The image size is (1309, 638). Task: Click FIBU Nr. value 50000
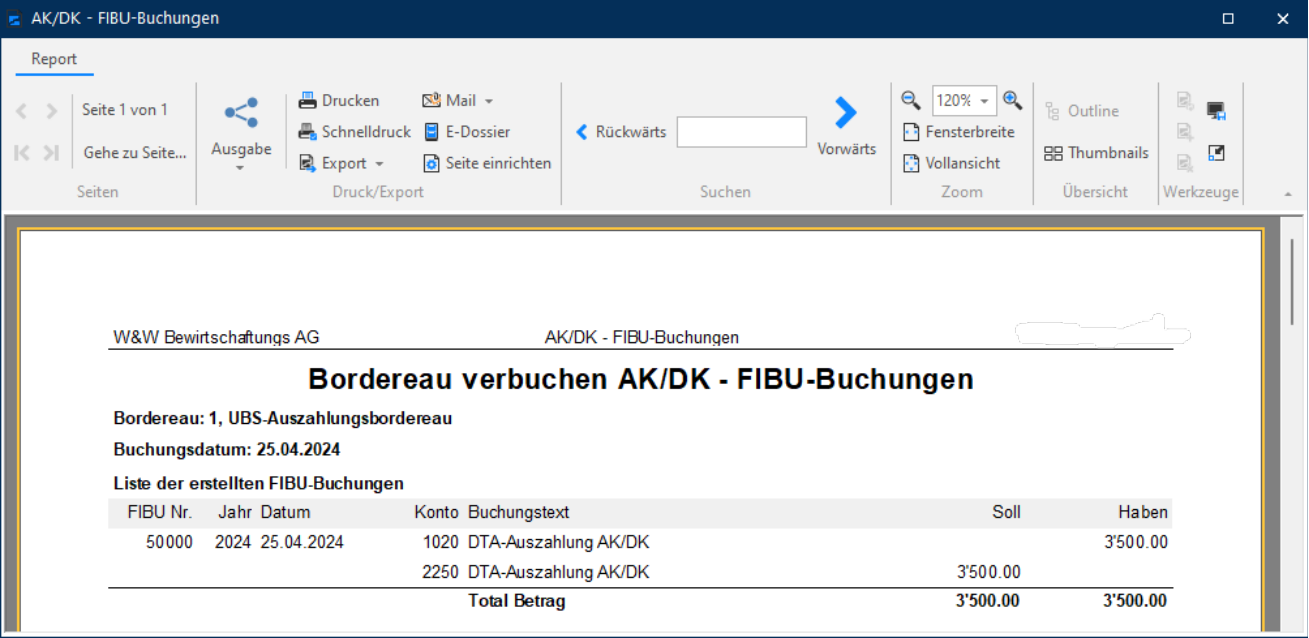click(x=169, y=543)
